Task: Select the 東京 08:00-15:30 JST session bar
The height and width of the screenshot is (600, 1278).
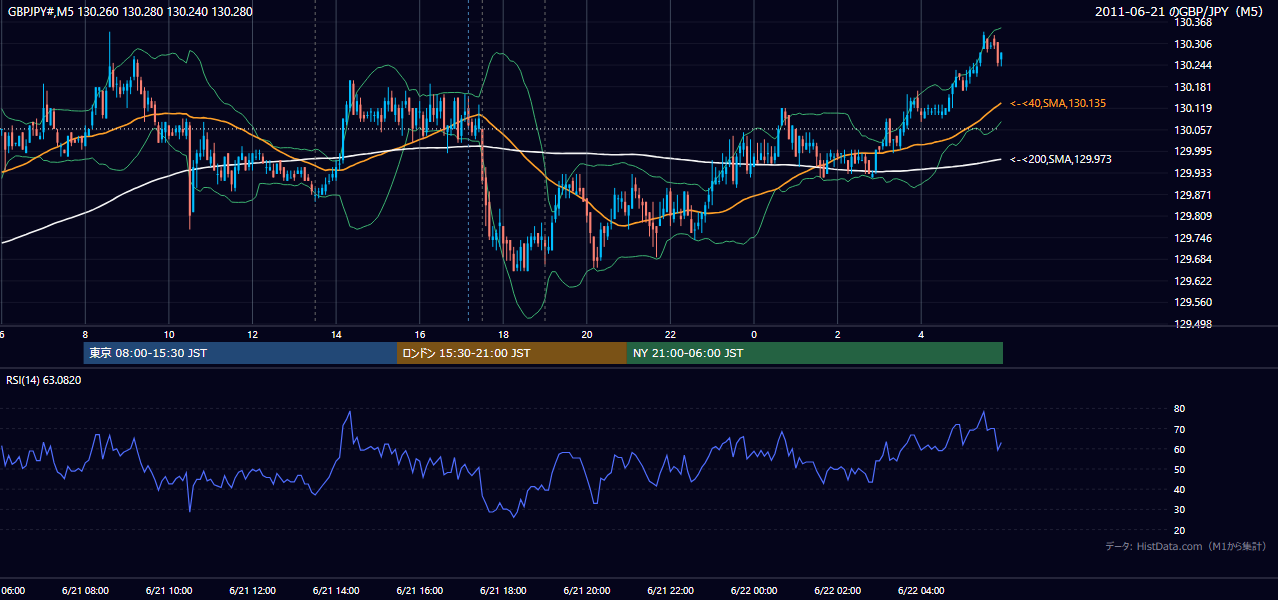Action: coord(240,353)
